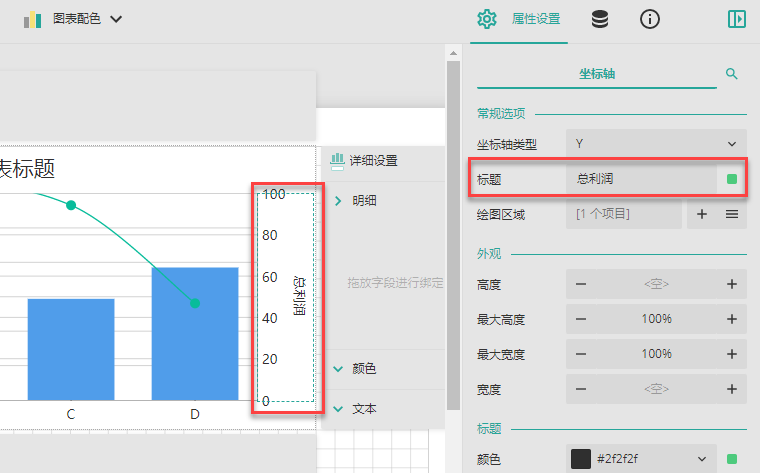Add an item to 绘图区域 with plus
The height and width of the screenshot is (473, 760).
(701, 214)
